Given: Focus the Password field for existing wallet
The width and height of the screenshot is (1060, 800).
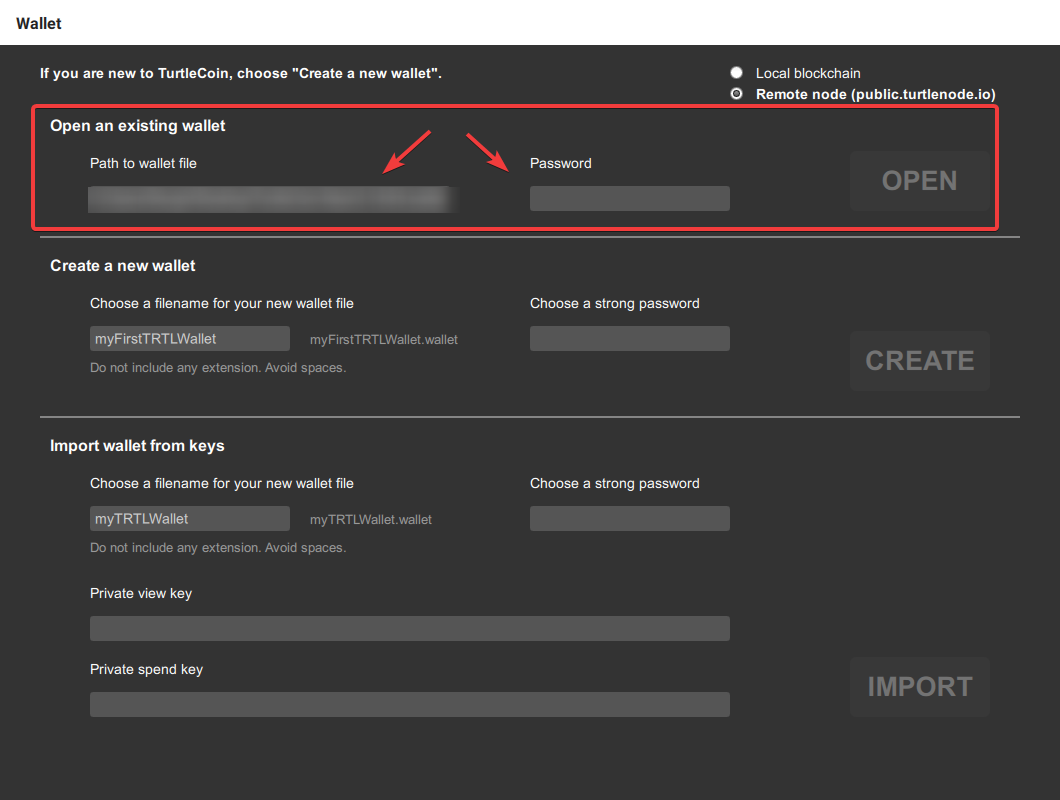Looking at the screenshot, I should [x=629, y=199].
